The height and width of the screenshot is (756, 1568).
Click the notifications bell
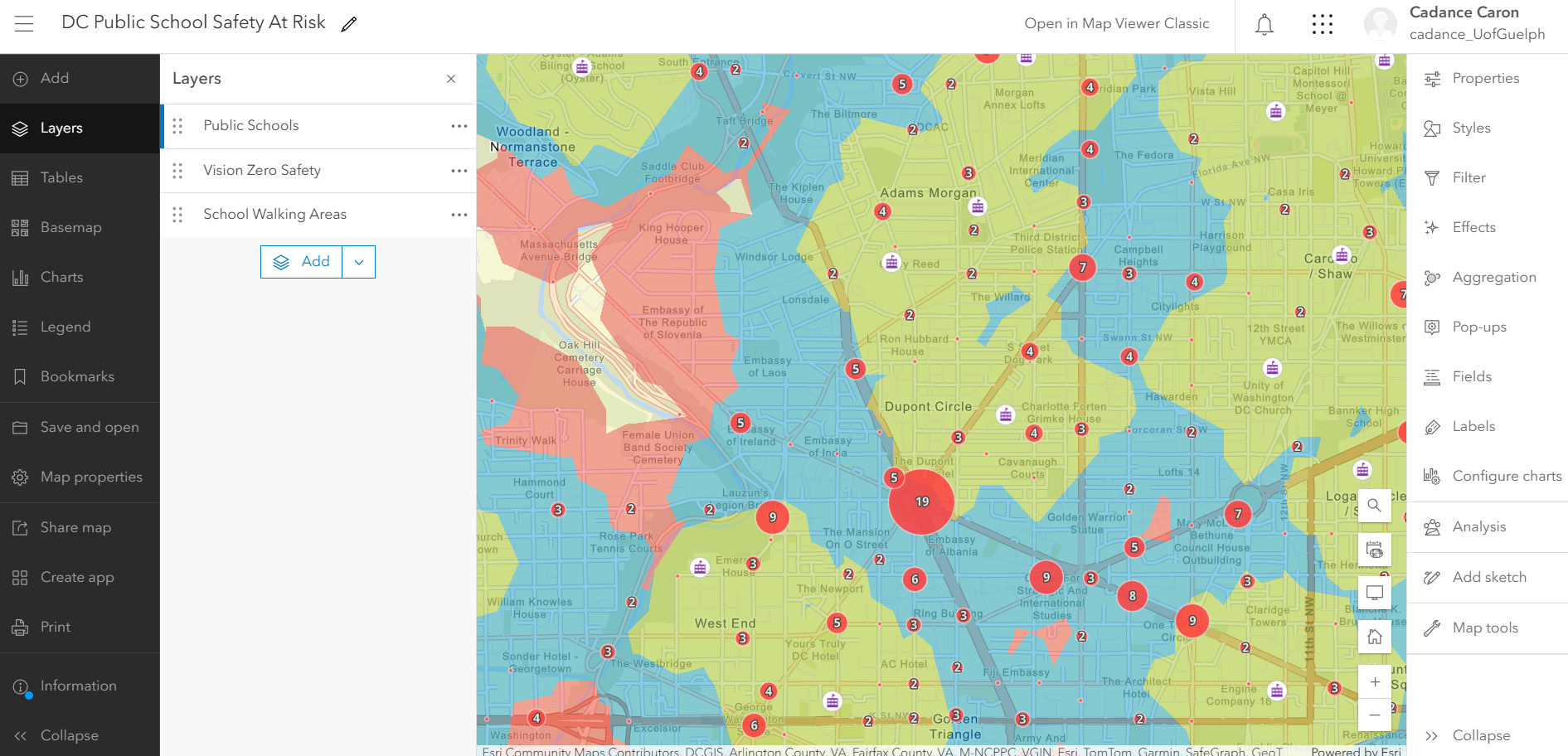click(1265, 24)
